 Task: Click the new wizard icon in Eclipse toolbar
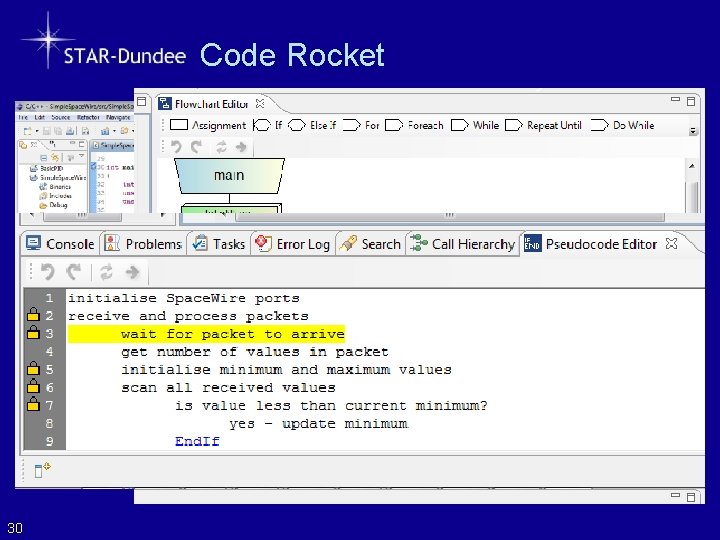[28, 131]
